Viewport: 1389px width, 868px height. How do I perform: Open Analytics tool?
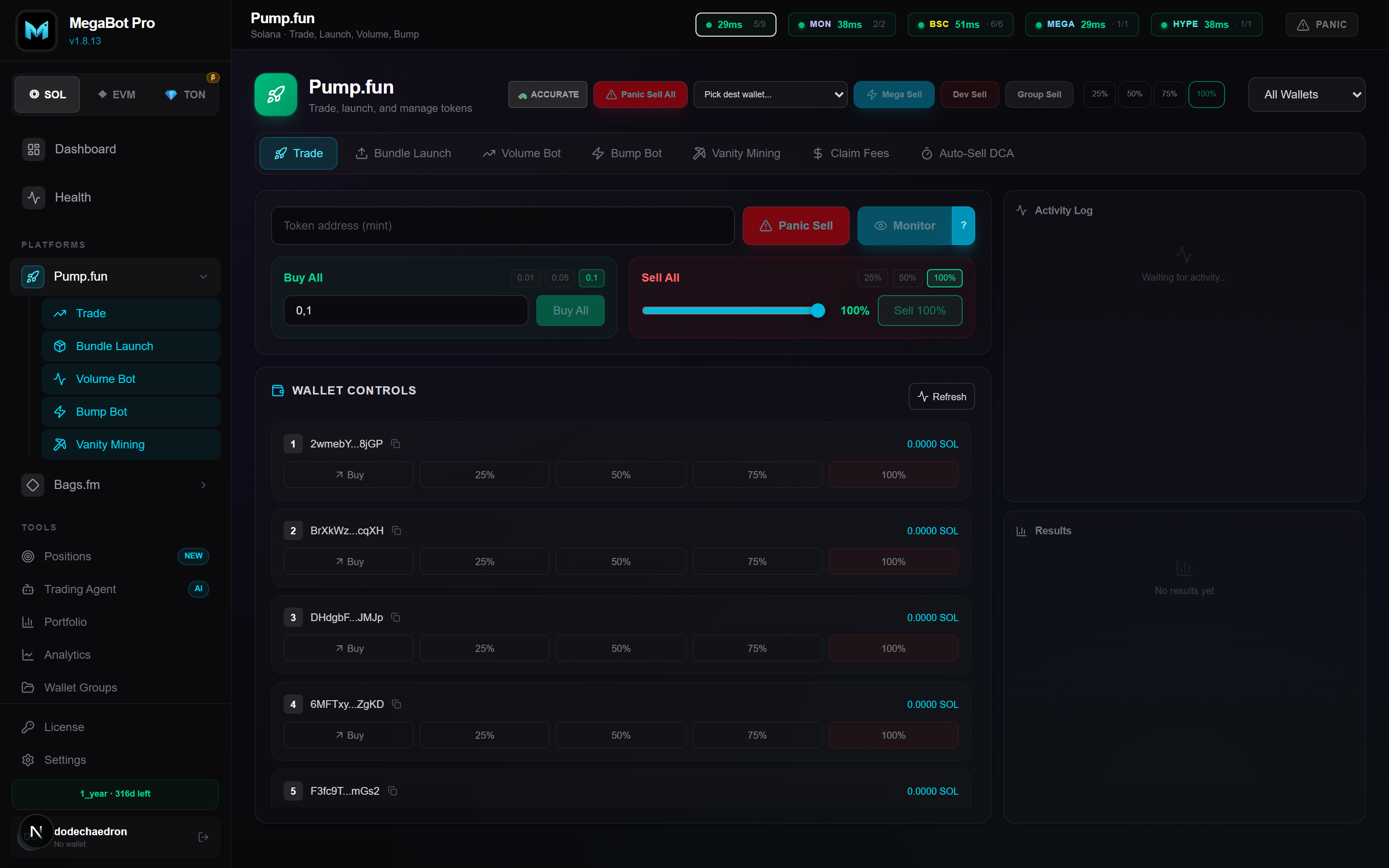pyautogui.click(x=115, y=654)
